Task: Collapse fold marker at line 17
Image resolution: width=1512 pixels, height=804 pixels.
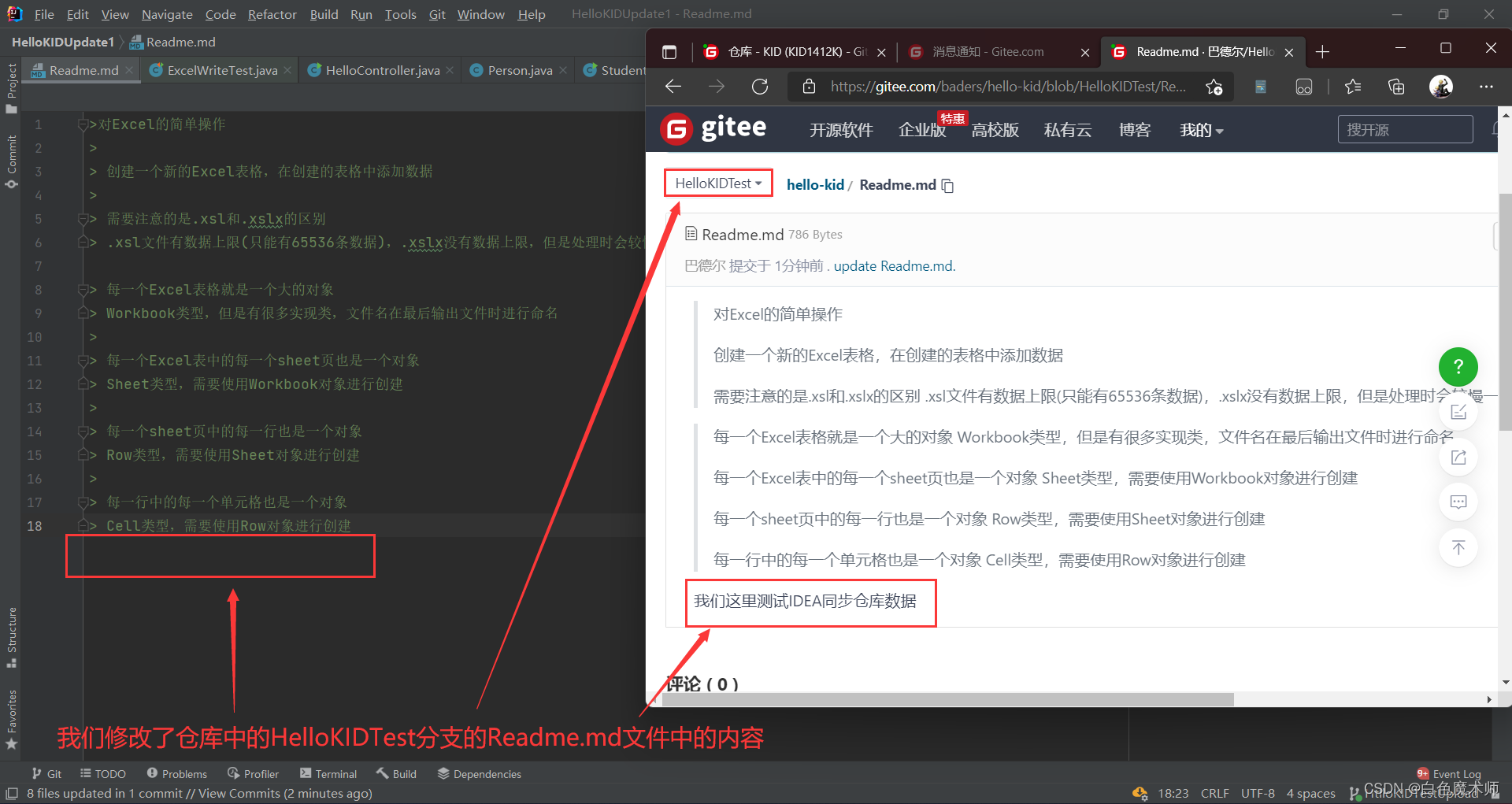Action: click(x=83, y=502)
